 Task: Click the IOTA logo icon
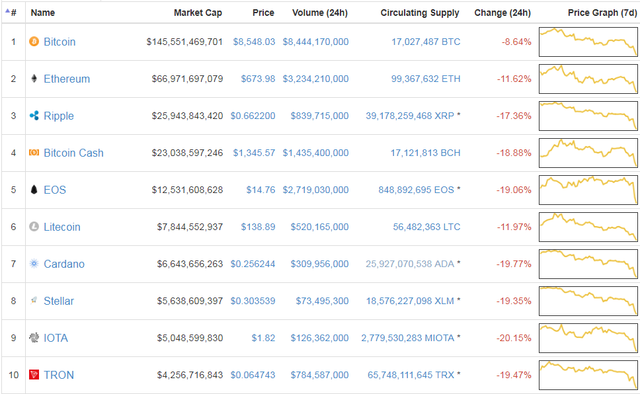tap(34, 338)
